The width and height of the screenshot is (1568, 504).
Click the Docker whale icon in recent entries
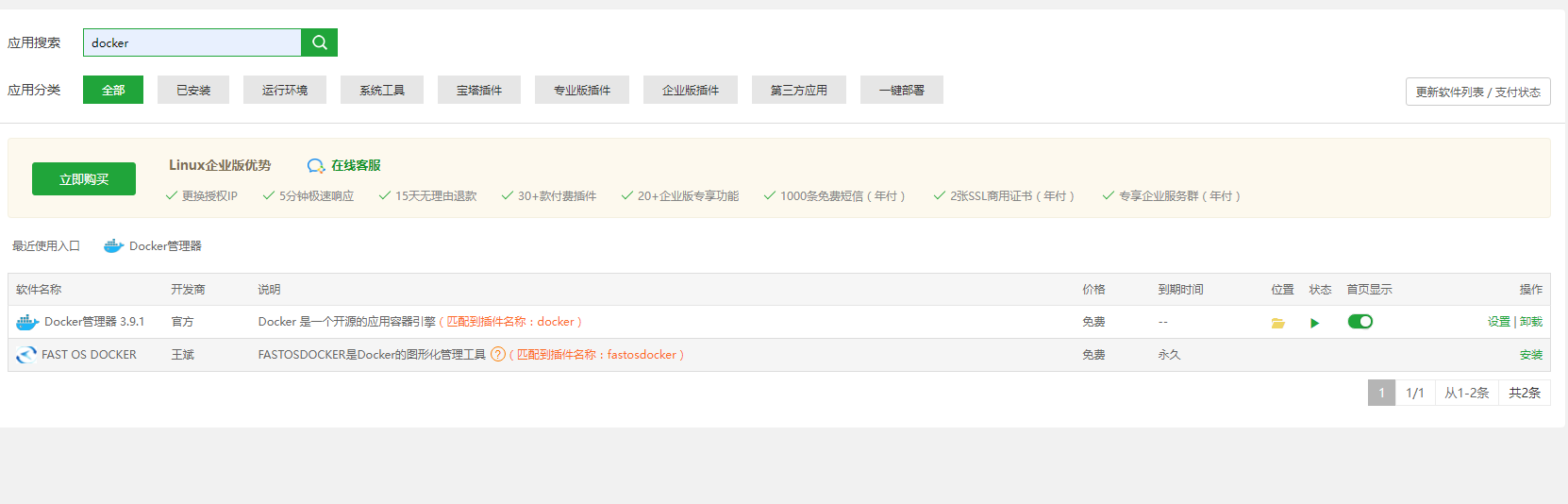113,245
